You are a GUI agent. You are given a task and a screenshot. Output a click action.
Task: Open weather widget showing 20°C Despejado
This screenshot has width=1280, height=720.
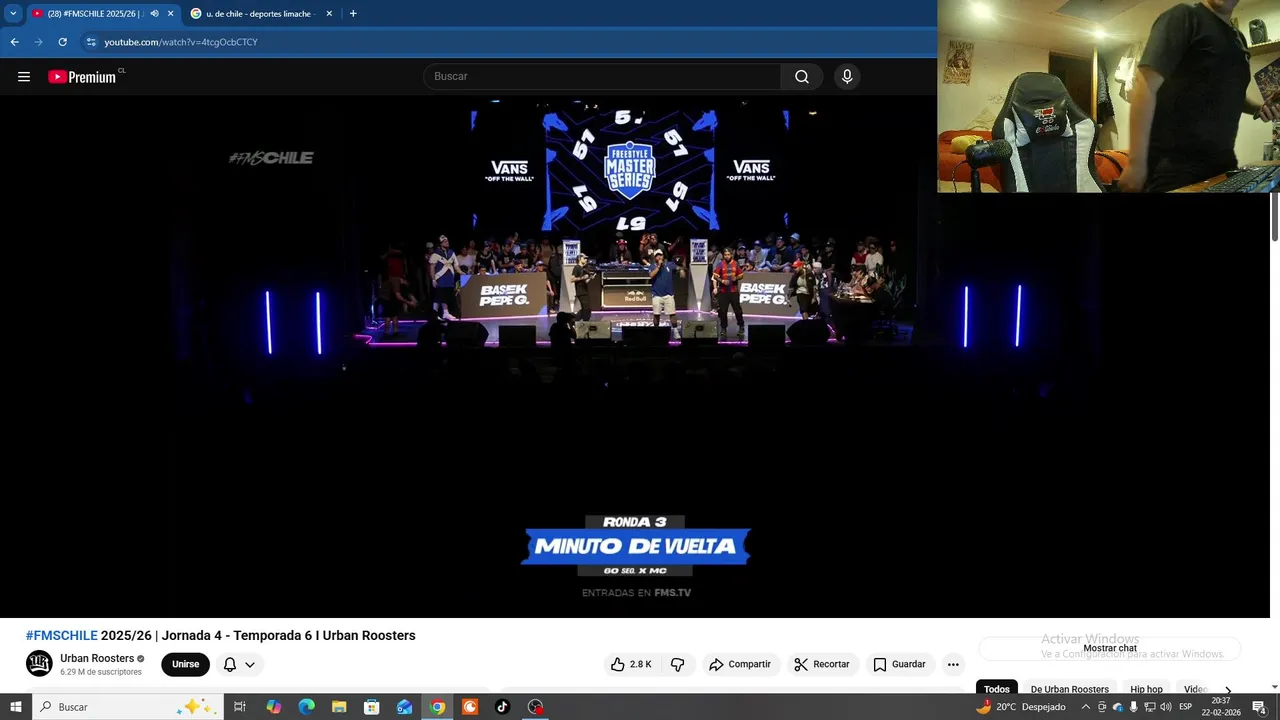pyautogui.click(x=1020, y=707)
